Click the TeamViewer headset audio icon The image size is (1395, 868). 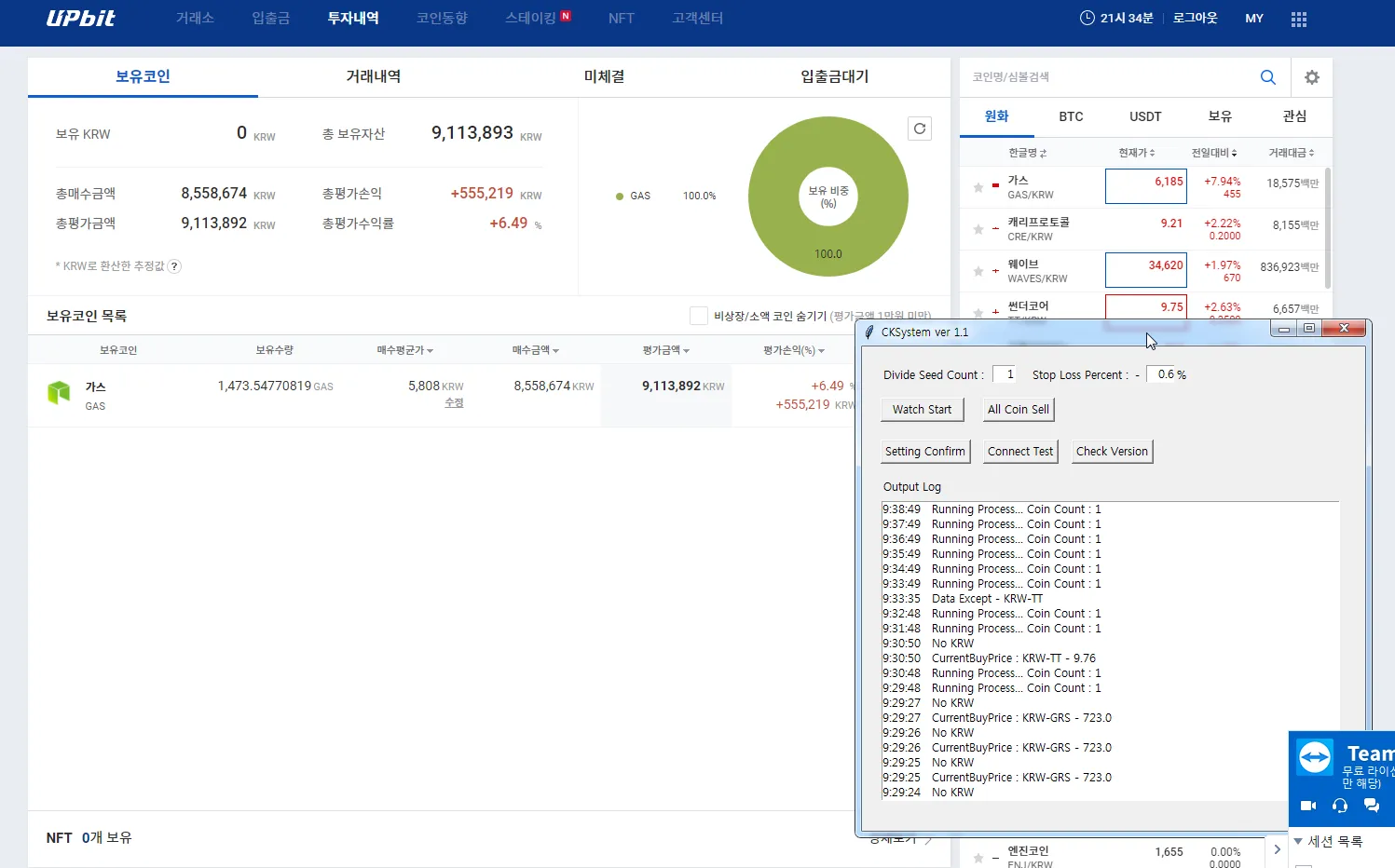click(1340, 805)
